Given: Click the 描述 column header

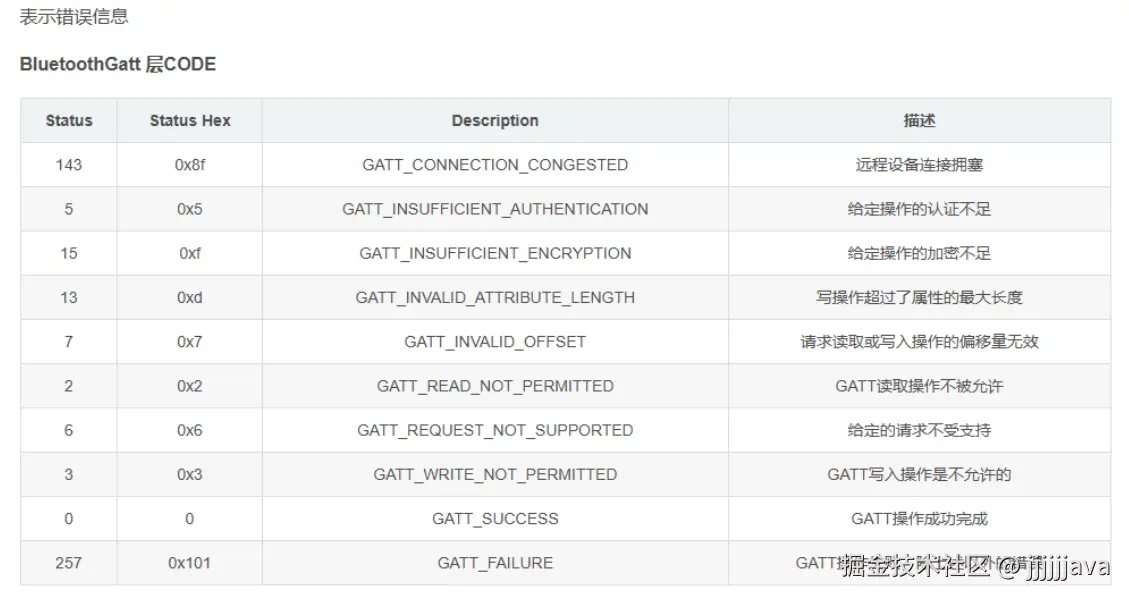Looking at the screenshot, I should [919, 121].
